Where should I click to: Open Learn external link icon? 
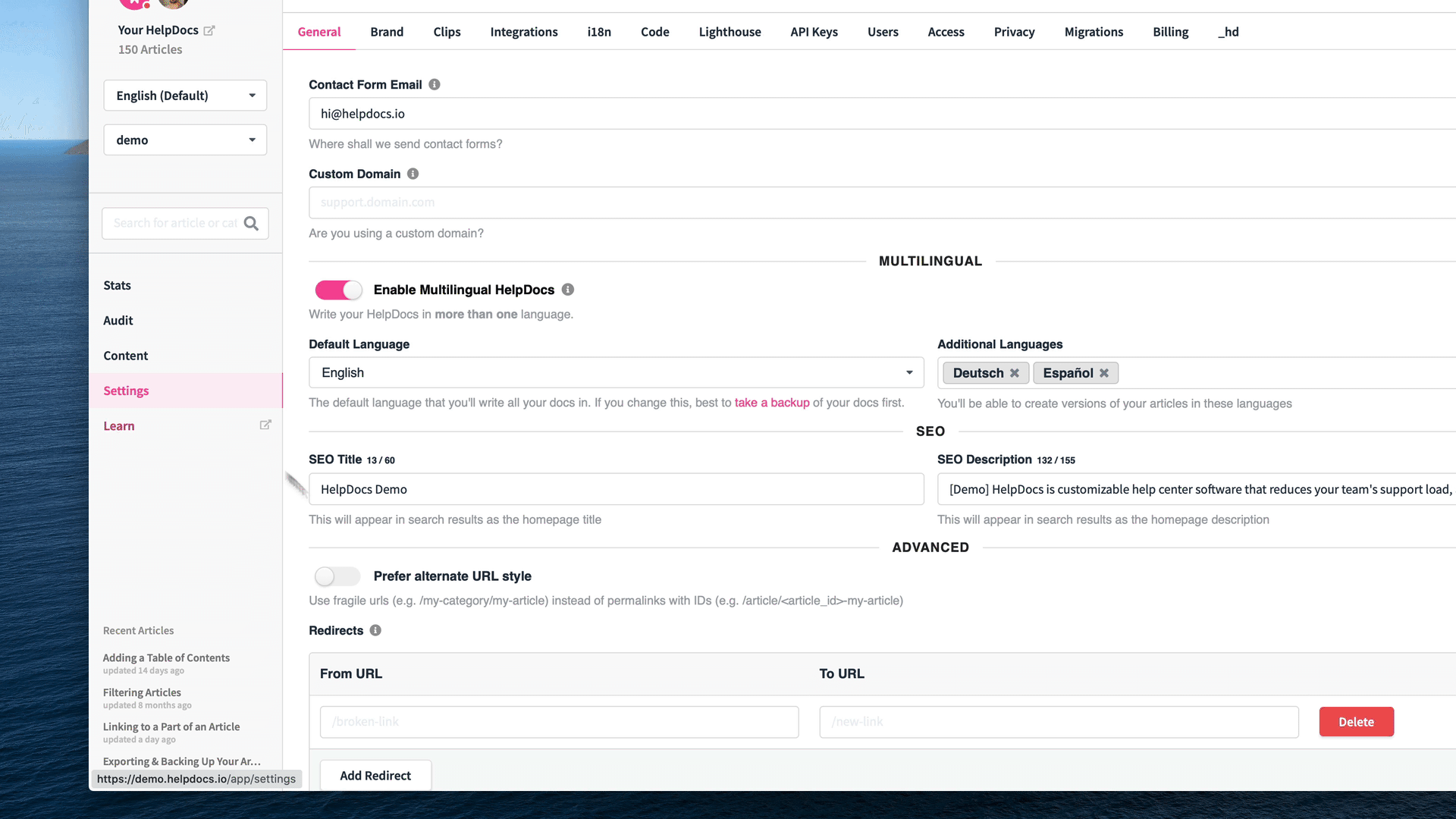coord(265,425)
